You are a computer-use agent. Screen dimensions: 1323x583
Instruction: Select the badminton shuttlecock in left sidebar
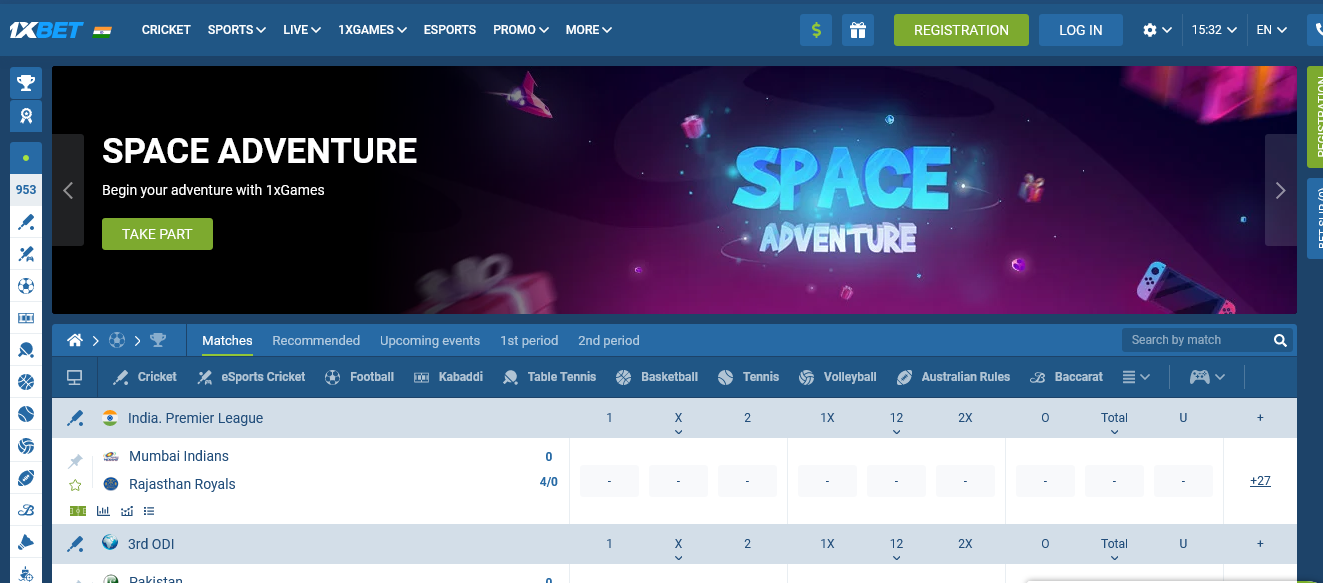click(26, 542)
